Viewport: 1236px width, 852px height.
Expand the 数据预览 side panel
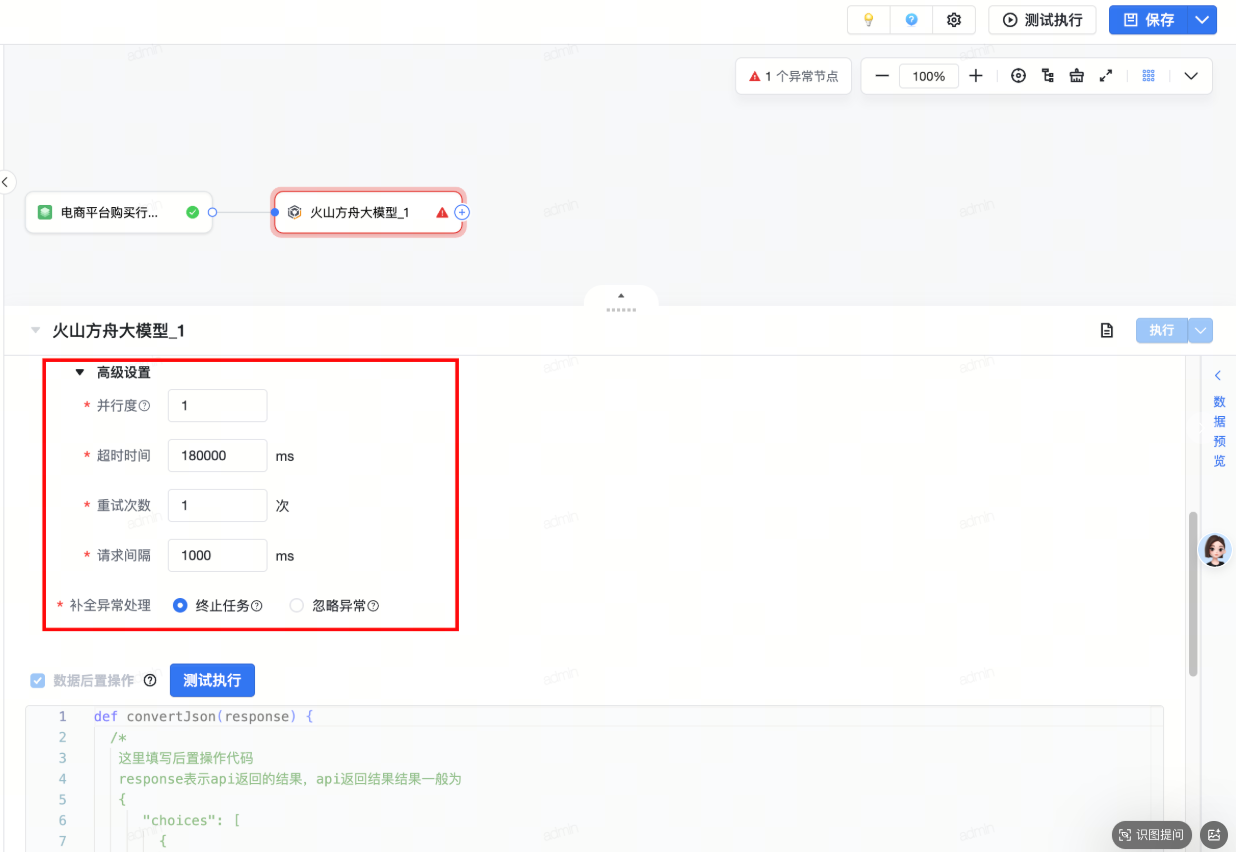(1218, 417)
